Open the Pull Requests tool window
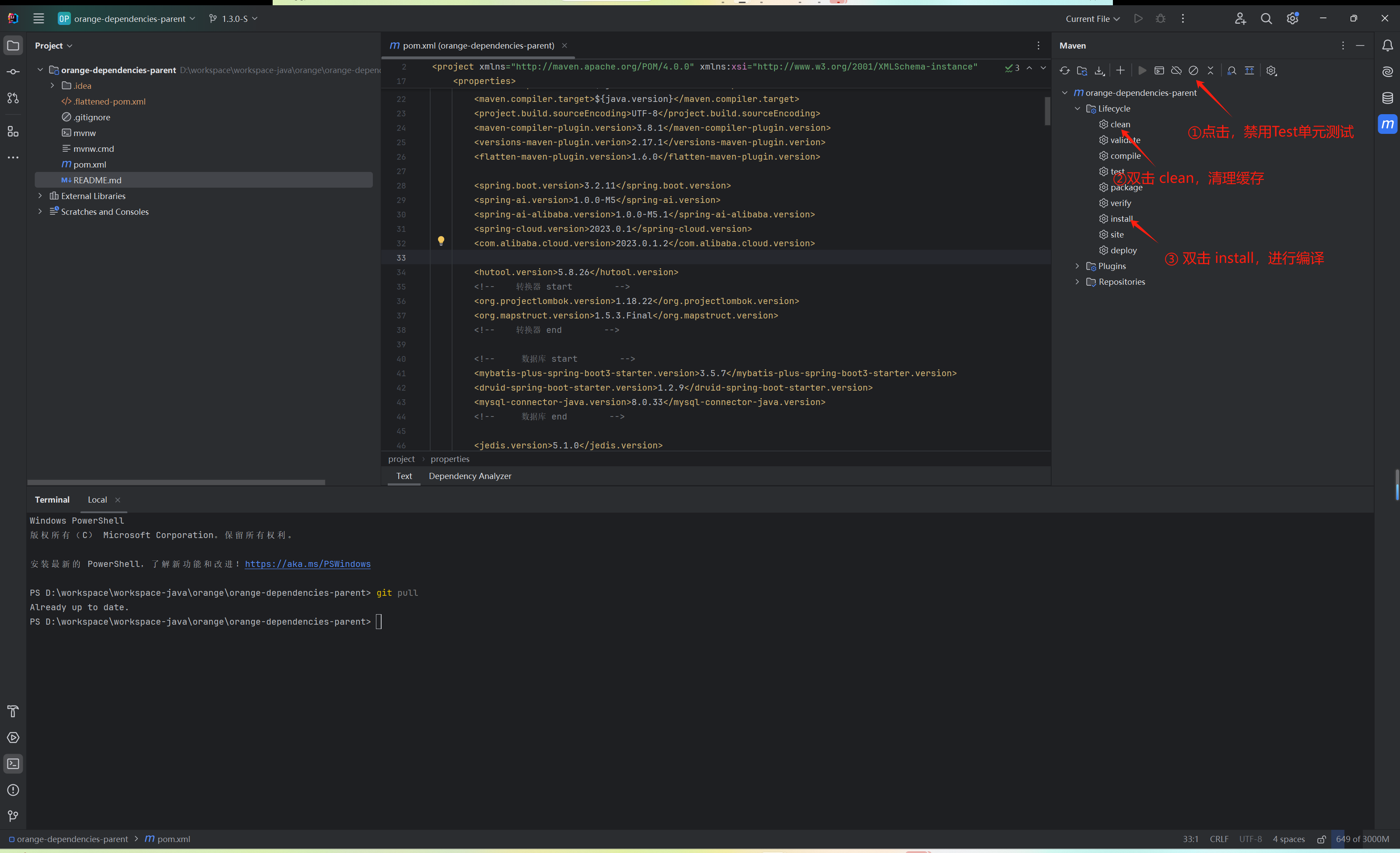 tap(13, 98)
